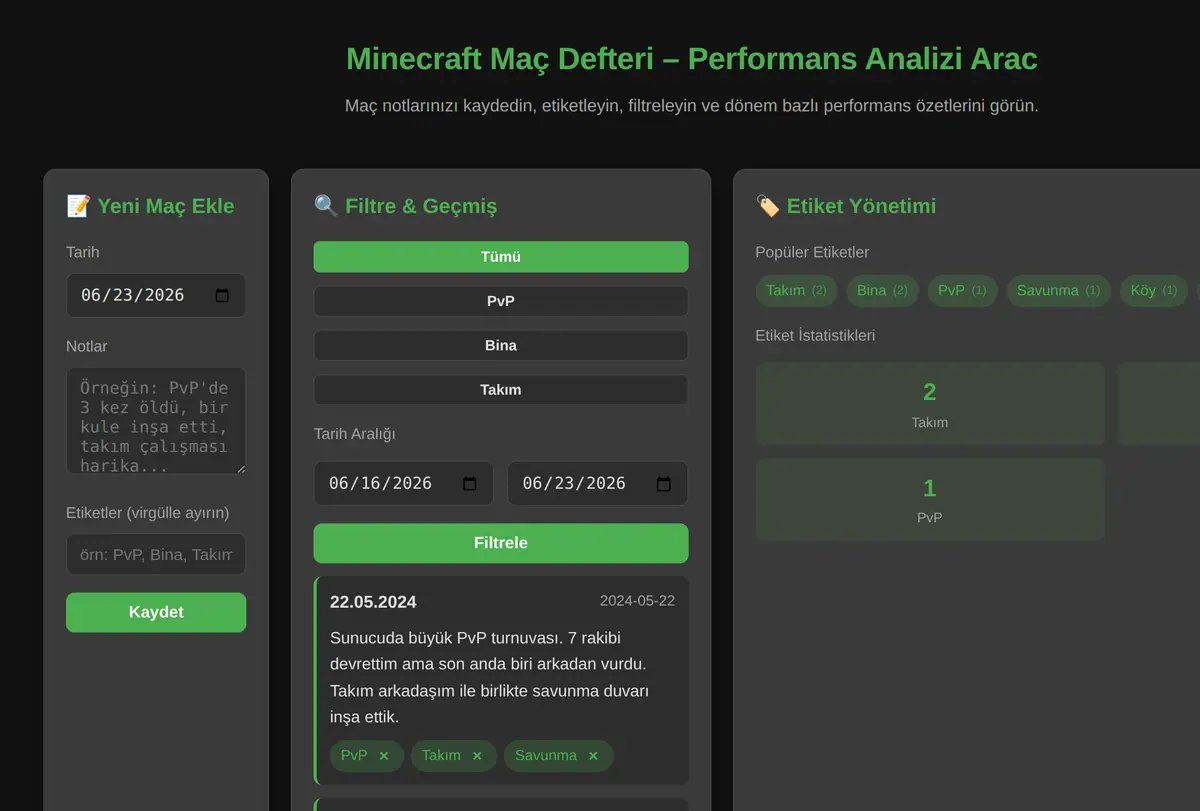
Task: Select the Tümü filter tab
Action: coord(501,257)
